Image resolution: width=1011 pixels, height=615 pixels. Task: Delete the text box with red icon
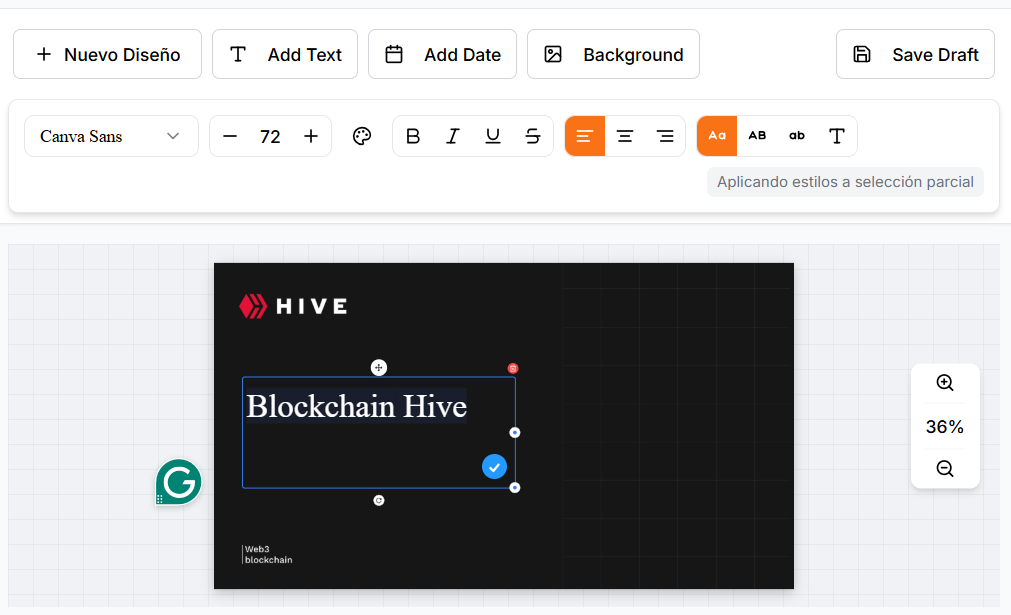513,368
